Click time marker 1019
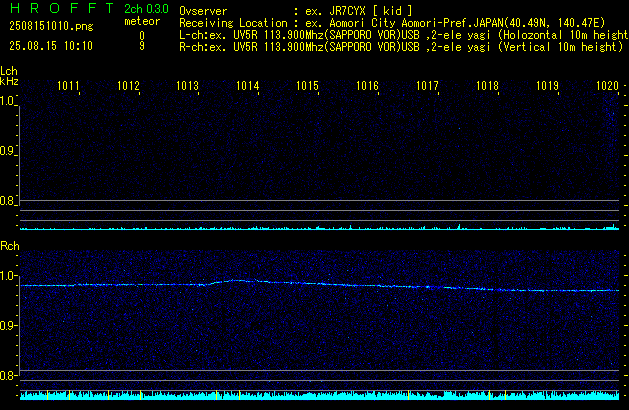 (x=547, y=86)
